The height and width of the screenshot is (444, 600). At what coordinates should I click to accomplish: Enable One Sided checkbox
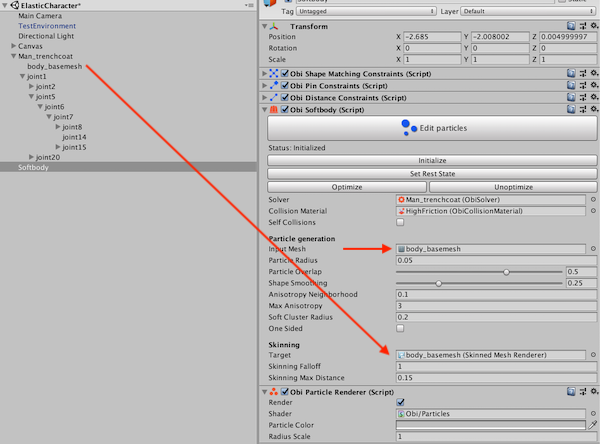(x=400, y=328)
